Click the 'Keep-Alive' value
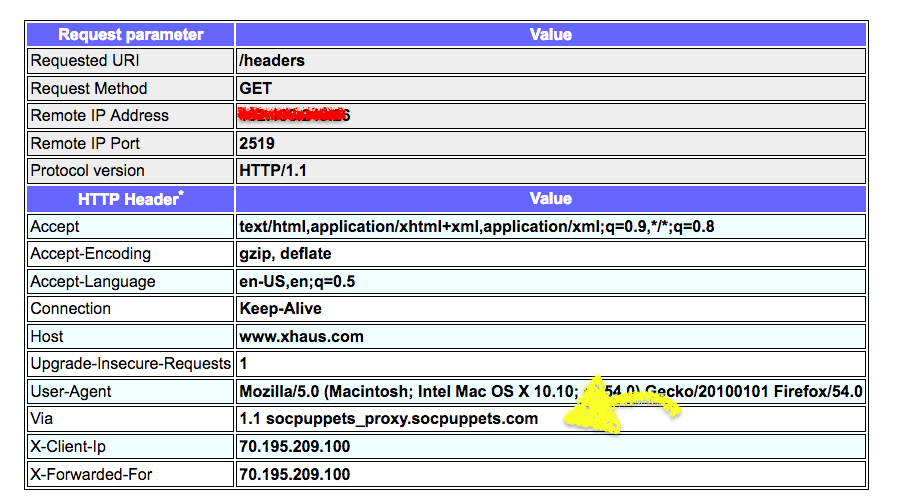Viewport: 901px width, 501px height. click(550, 309)
